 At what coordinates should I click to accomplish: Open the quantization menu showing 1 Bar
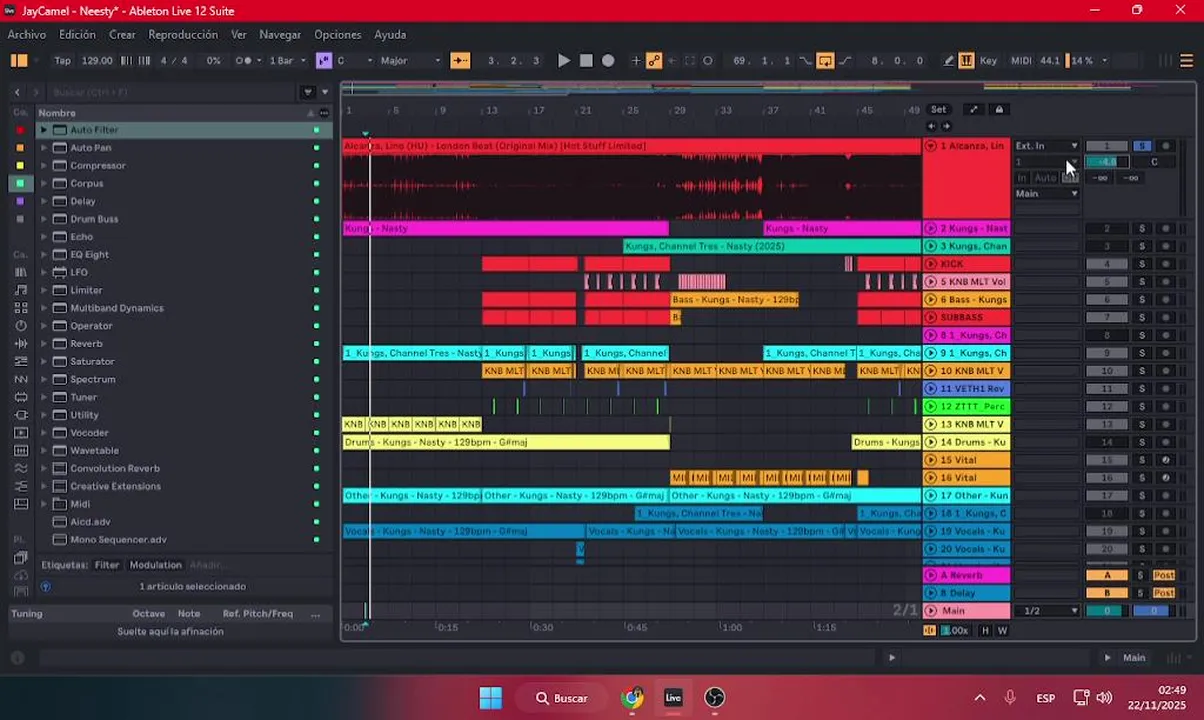click(x=287, y=61)
